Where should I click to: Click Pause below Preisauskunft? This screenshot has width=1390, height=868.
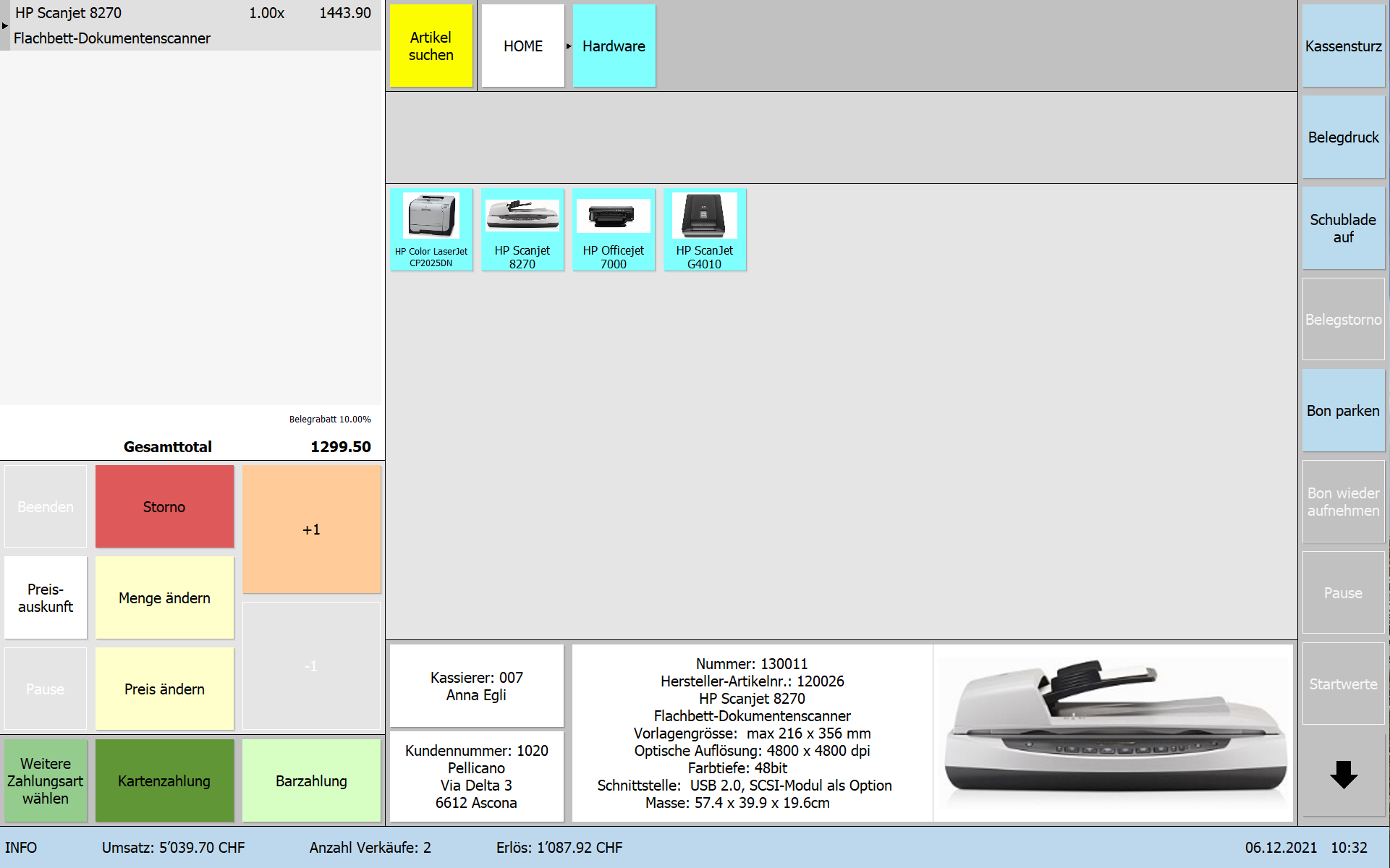click(x=46, y=689)
